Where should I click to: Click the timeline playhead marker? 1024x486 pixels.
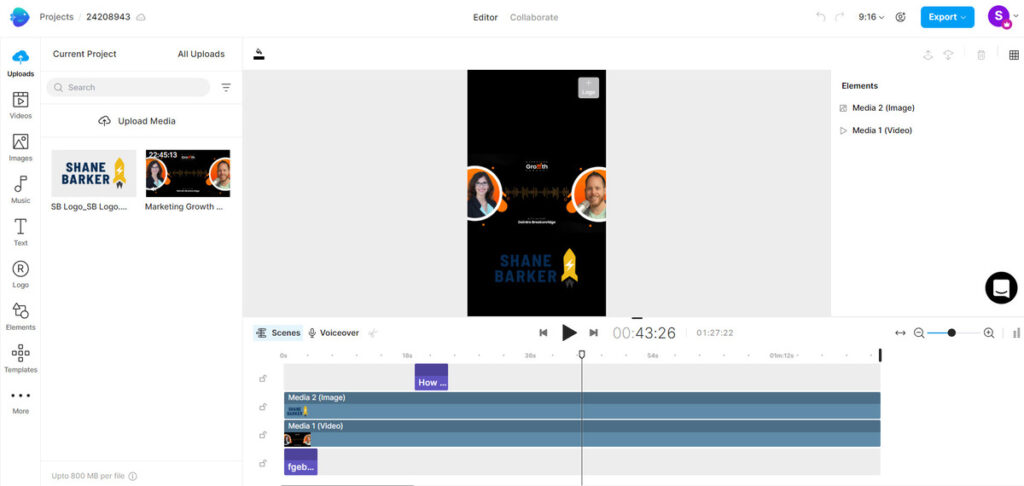[x=582, y=354]
